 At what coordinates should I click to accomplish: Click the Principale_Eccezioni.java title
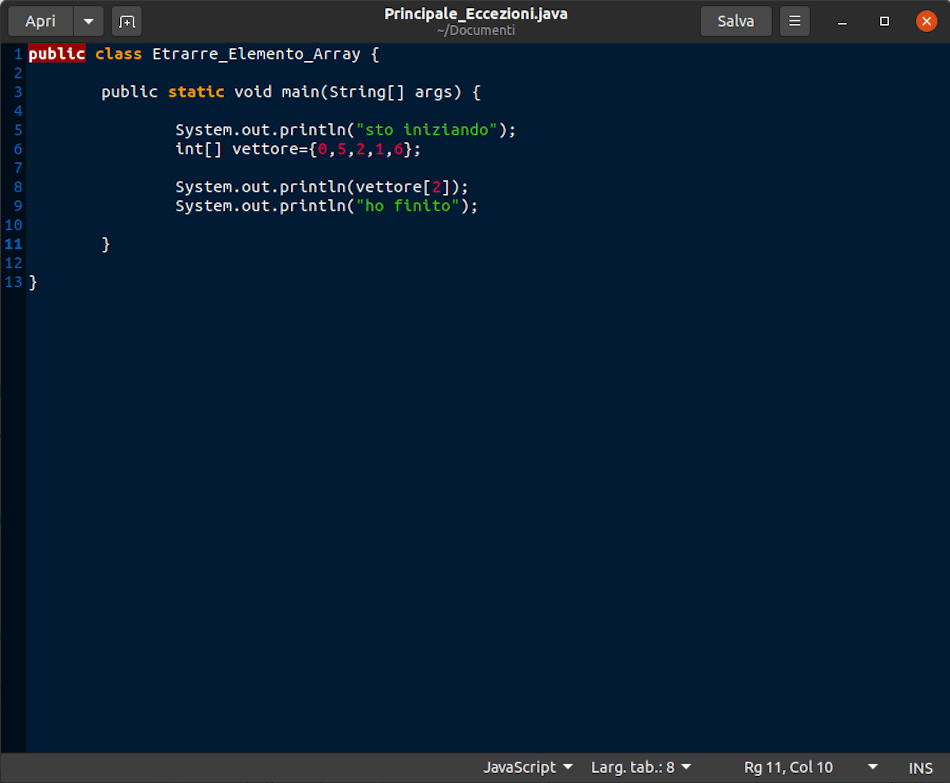point(476,13)
